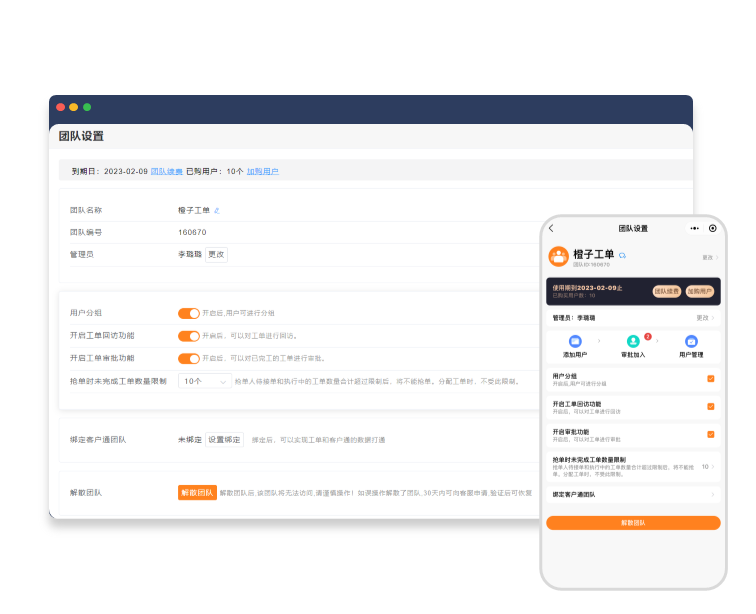This screenshot has height=614, width=756.
Task: Click the expiry date 2023-02-09 in banner
Action: (x=126, y=172)
